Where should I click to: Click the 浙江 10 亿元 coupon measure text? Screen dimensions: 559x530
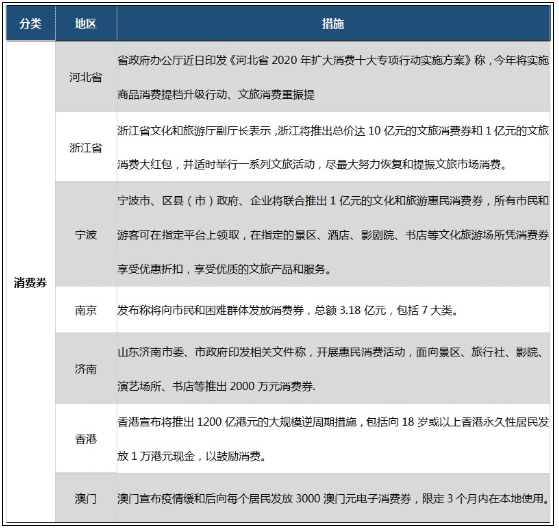[x=333, y=147]
